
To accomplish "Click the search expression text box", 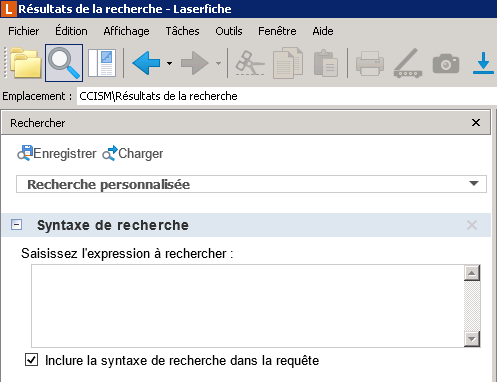I will coord(247,306).
